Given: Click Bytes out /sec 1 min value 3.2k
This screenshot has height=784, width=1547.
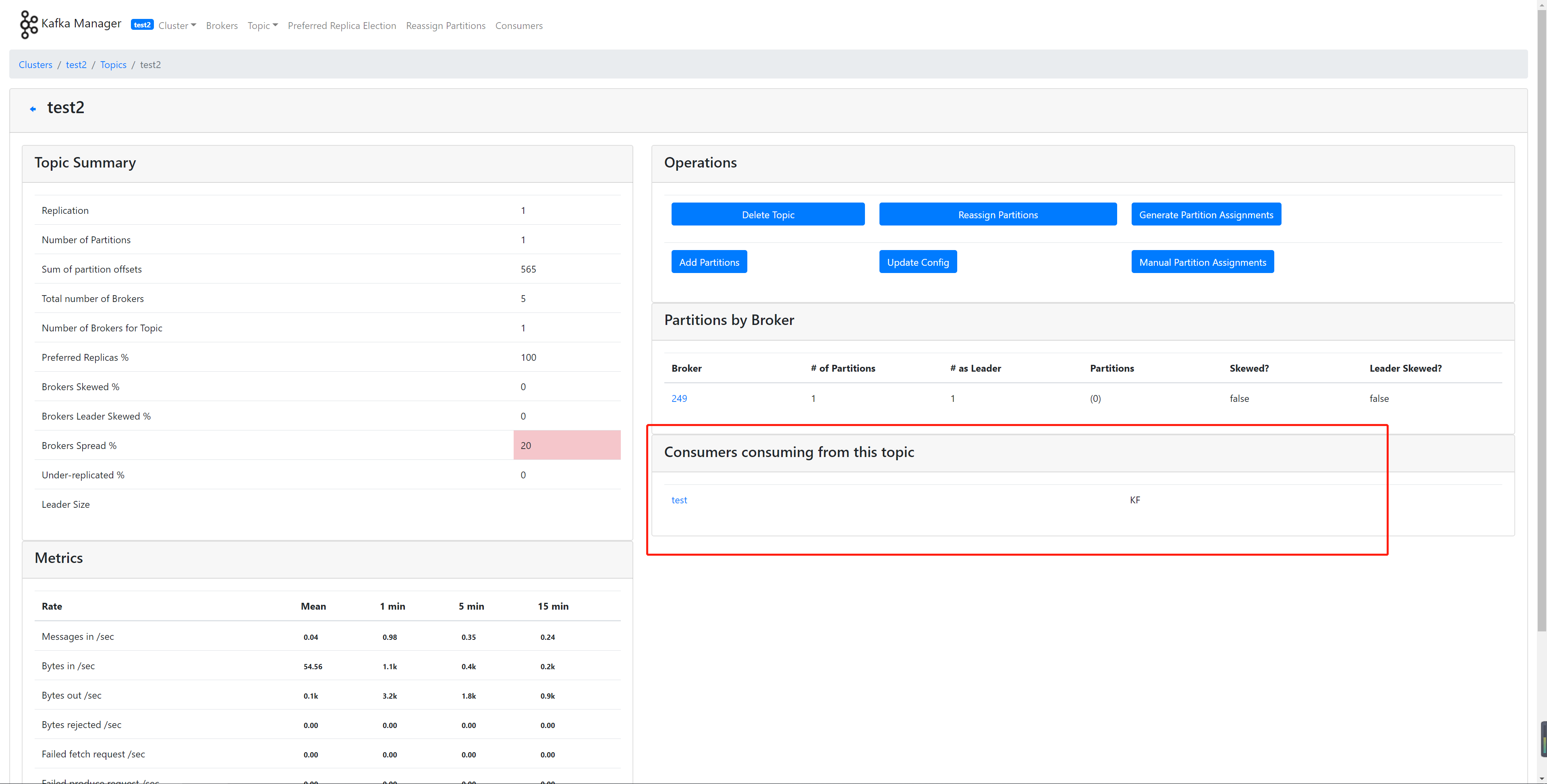Looking at the screenshot, I should 390,696.
